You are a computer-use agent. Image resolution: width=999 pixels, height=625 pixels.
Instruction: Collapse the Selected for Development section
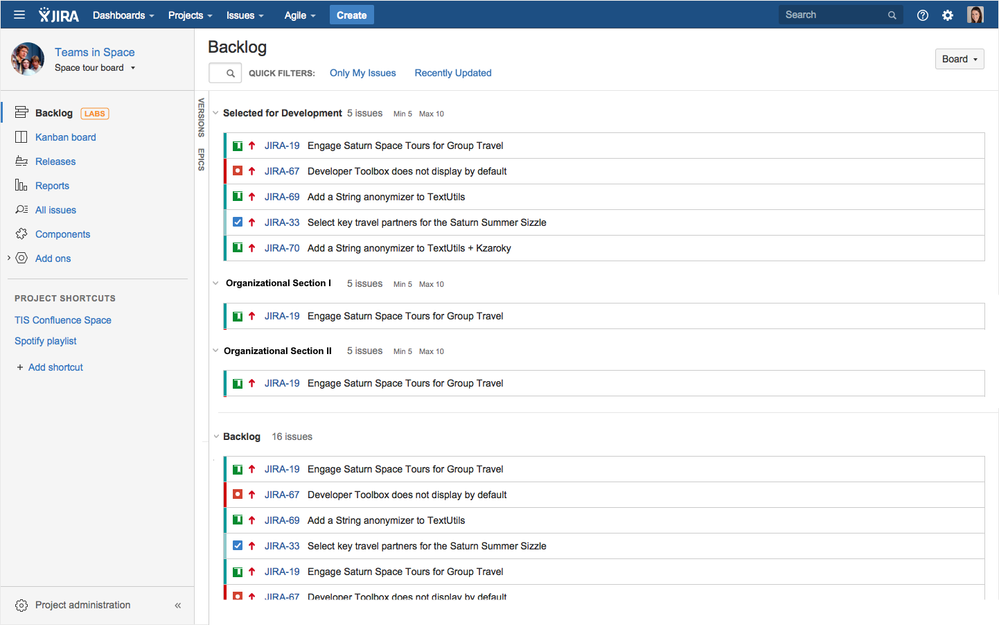(x=215, y=113)
